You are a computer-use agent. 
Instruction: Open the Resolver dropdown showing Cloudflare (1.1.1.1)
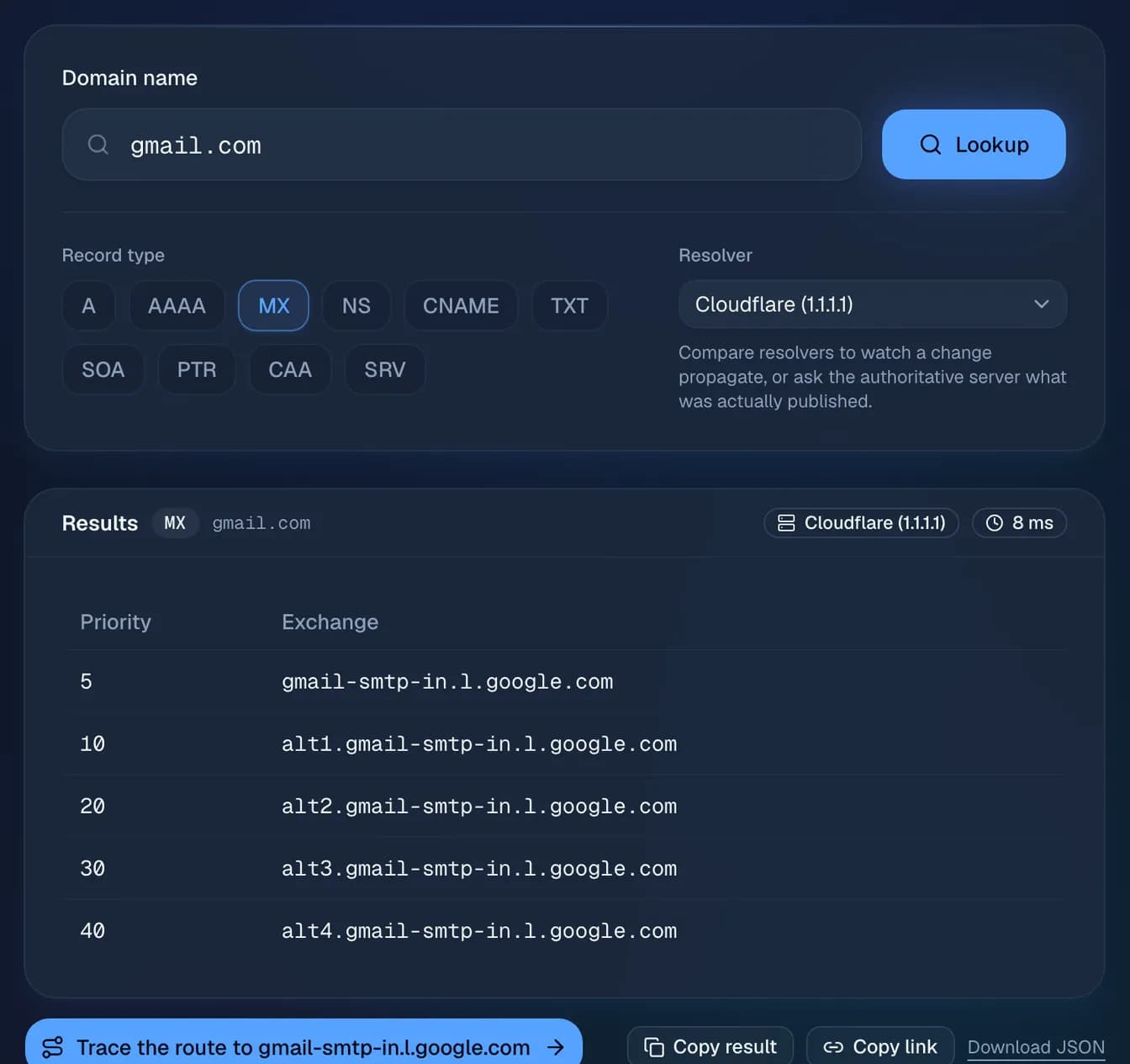[x=873, y=304]
